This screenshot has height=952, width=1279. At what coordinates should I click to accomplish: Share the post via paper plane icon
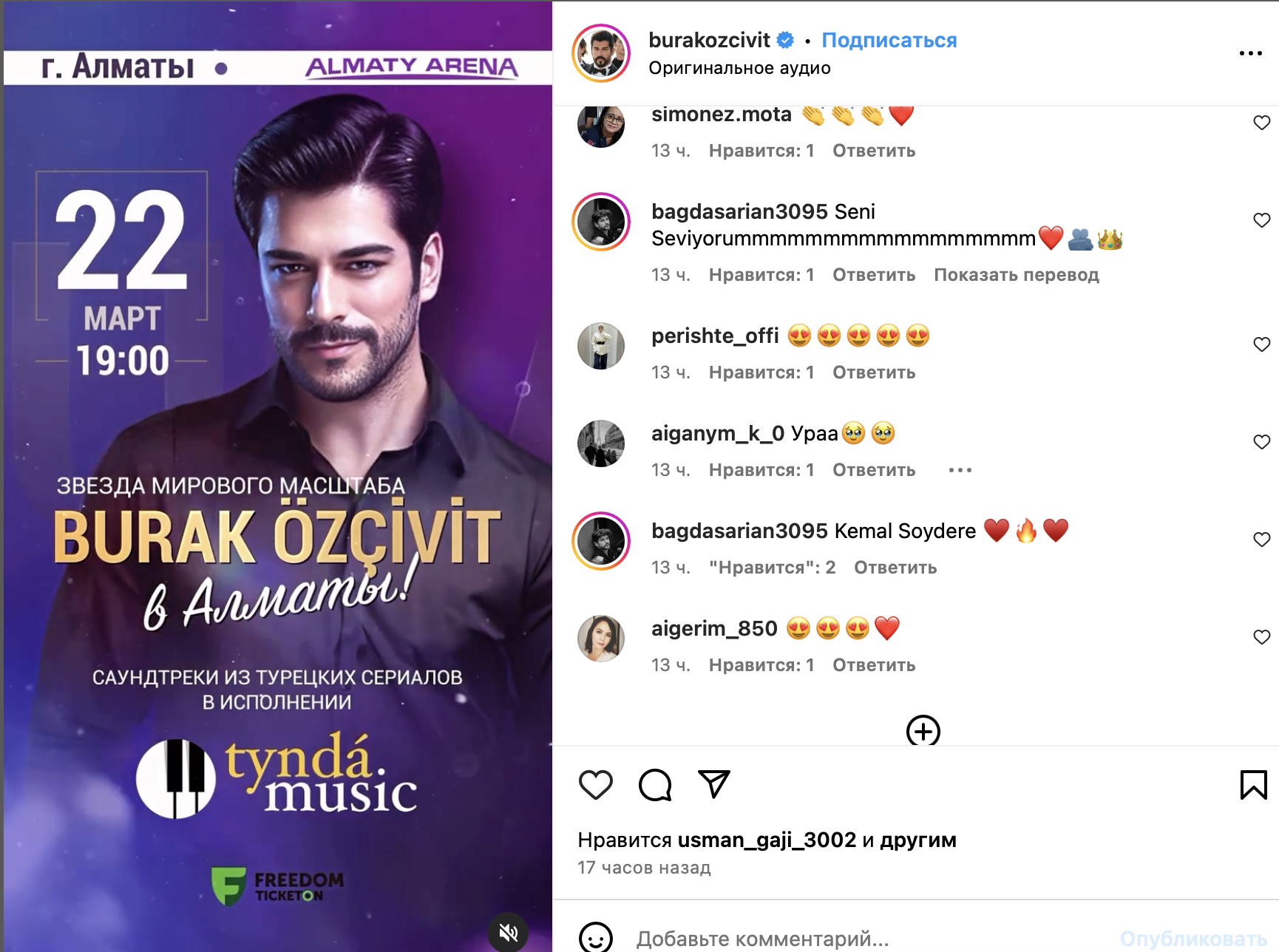pyautogui.click(x=714, y=784)
